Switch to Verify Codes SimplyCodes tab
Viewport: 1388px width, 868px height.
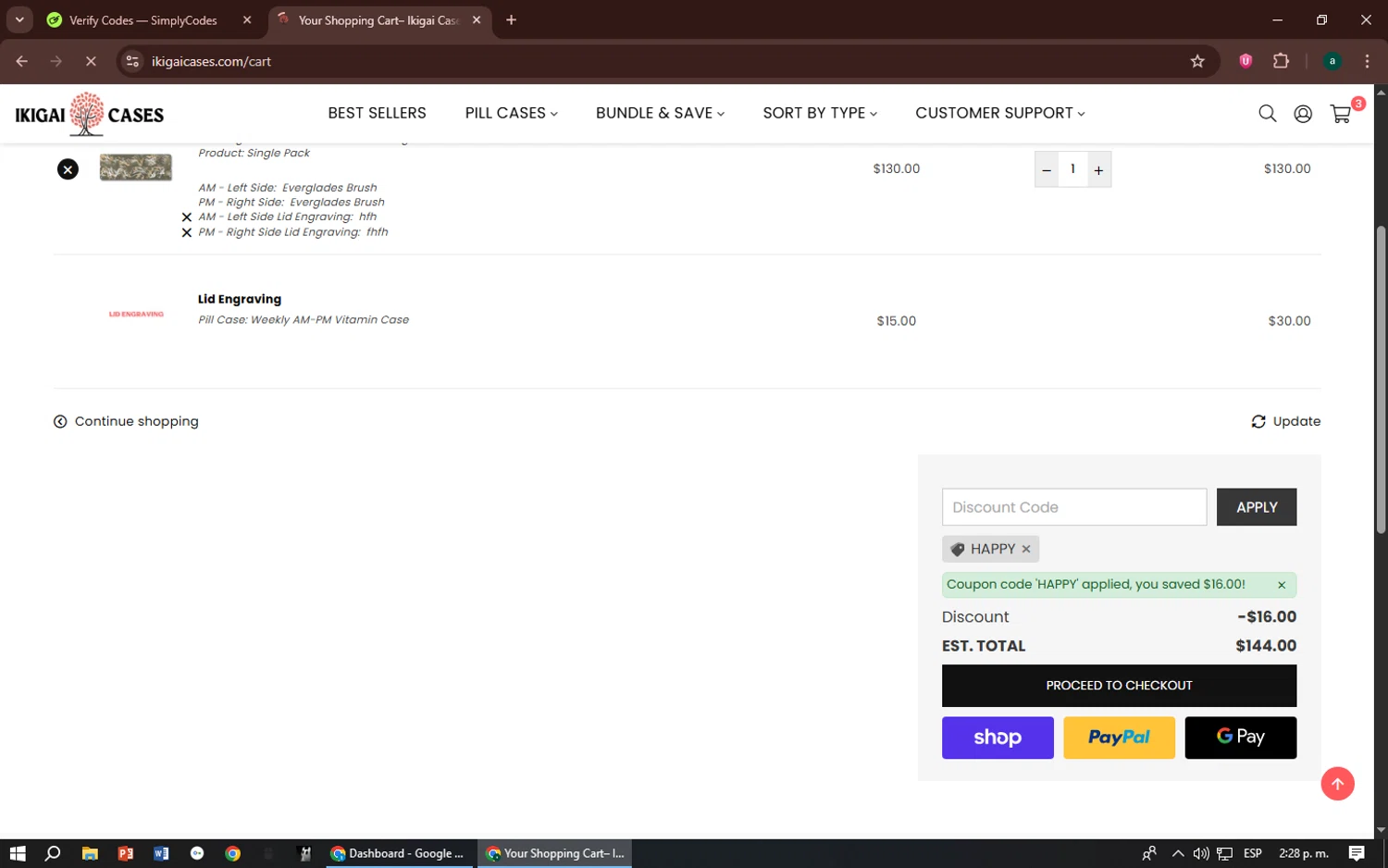tap(143, 20)
